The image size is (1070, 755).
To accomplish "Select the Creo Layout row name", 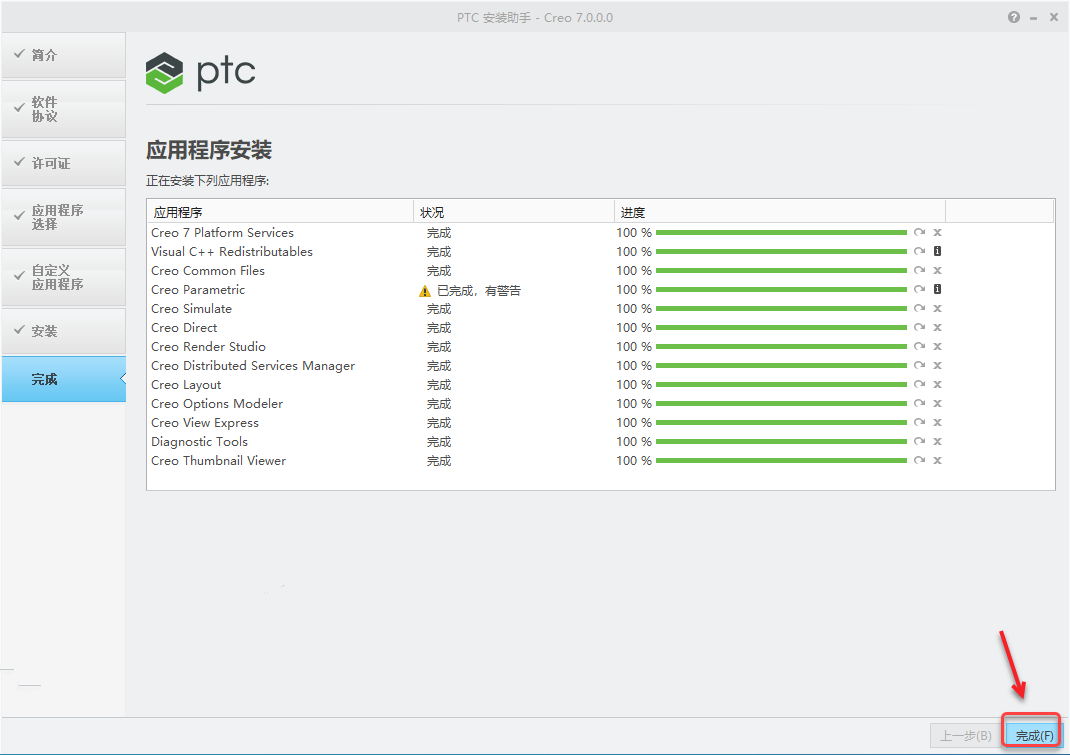I will coord(186,385).
